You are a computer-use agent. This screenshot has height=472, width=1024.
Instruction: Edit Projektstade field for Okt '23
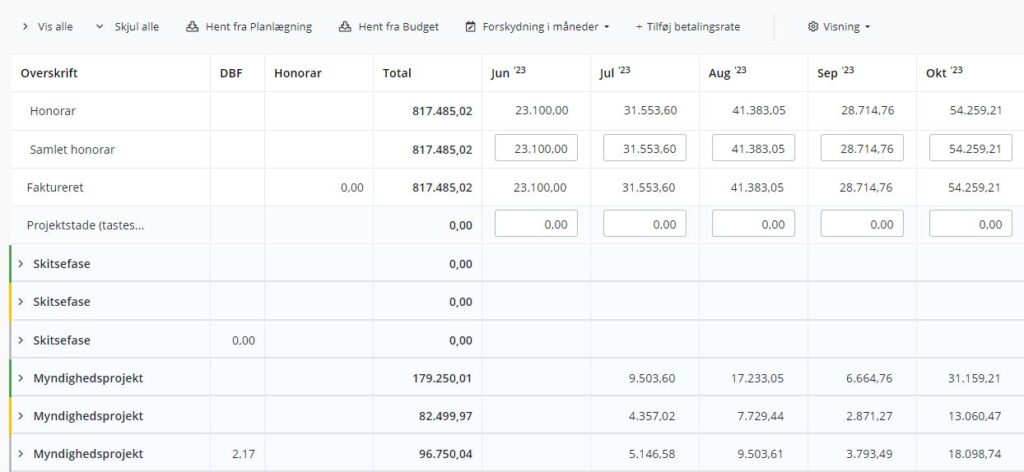pos(970,224)
